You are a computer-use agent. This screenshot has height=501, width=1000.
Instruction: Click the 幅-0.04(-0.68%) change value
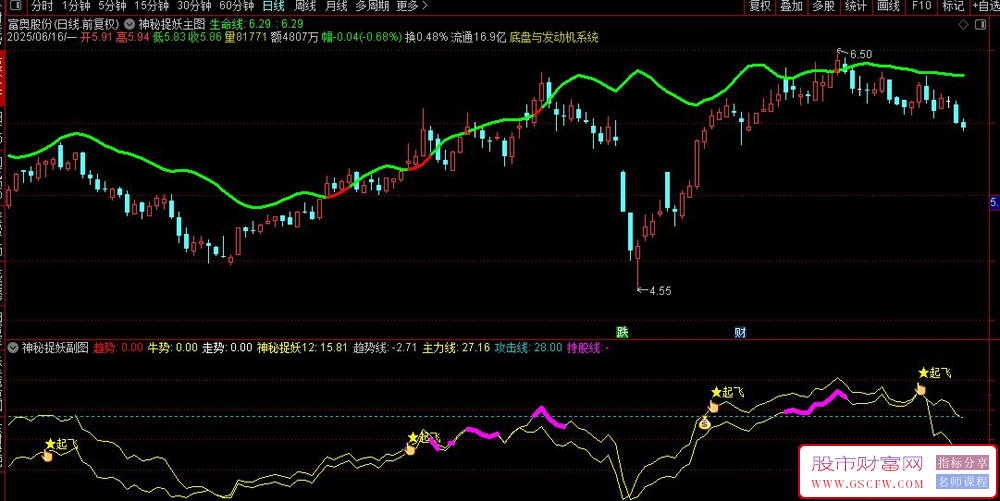click(x=362, y=37)
